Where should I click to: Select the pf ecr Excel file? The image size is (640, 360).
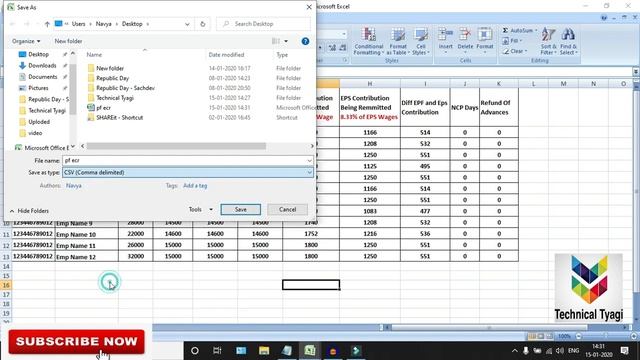pyautogui.click(x=103, y=108)
